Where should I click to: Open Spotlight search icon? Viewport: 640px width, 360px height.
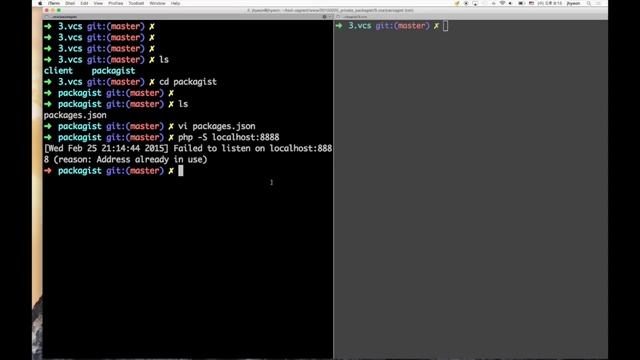pyautogui.click(x=589, y=3)
